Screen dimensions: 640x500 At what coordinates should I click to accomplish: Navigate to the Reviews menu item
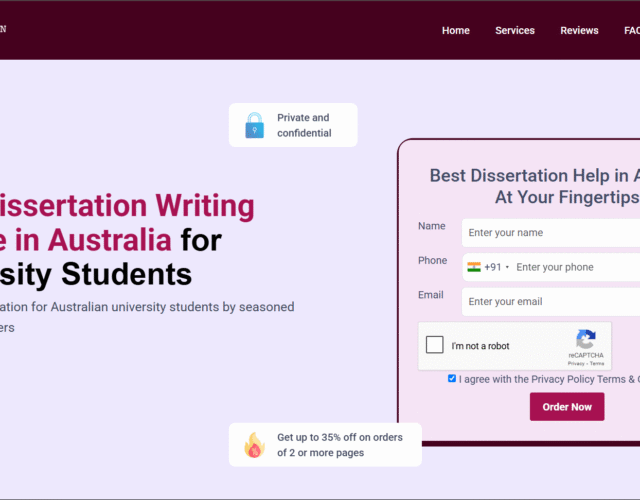click(x=579, y=30)
